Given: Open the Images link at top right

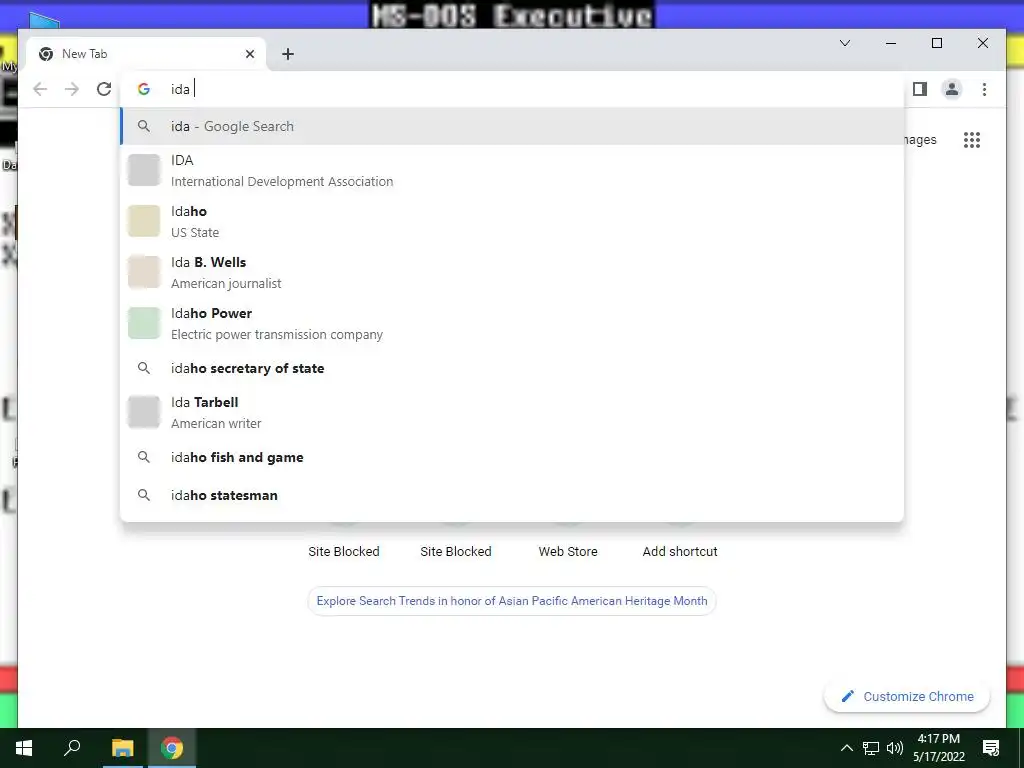Looking at the screenshot, I should click(x=920, y=140).
